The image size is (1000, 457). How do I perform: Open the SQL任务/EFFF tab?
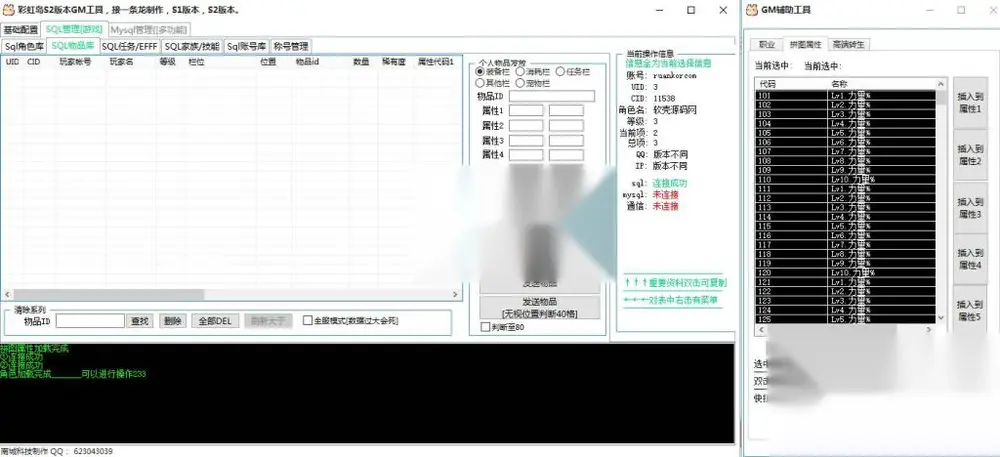[x=129, y=46]
